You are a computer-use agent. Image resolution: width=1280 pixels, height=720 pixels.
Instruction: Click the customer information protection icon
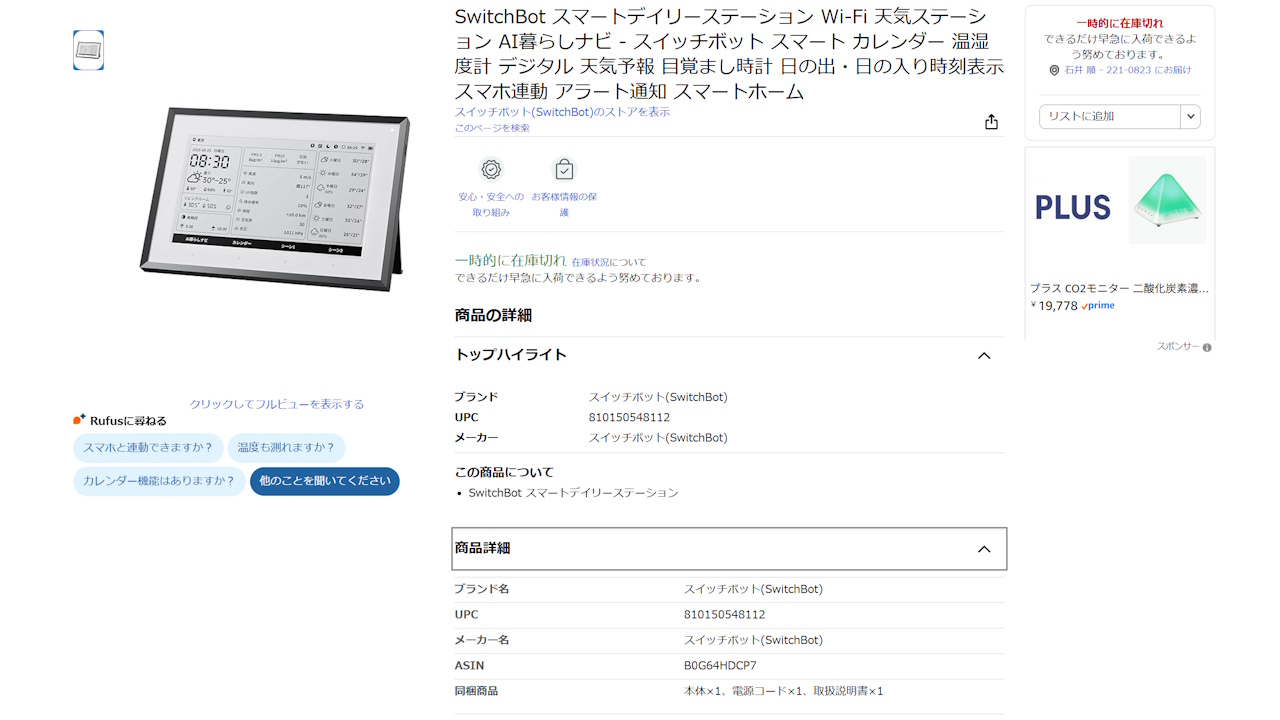pyautogui.click(x=564, y=169)
